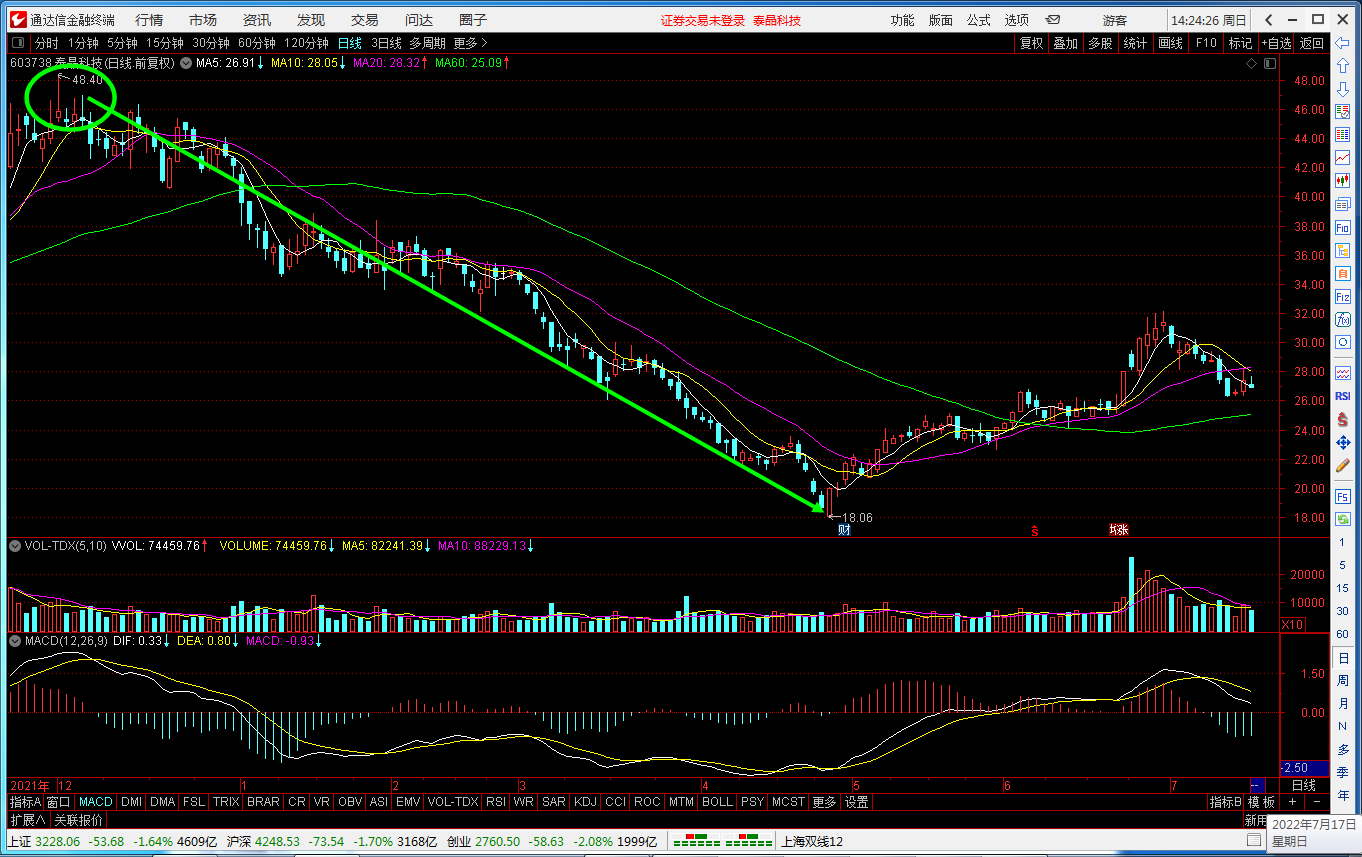Select the candlestick chart icon in sidebar
Viewport: 1362px width, 857px height.
click(x=1343, y=181)
